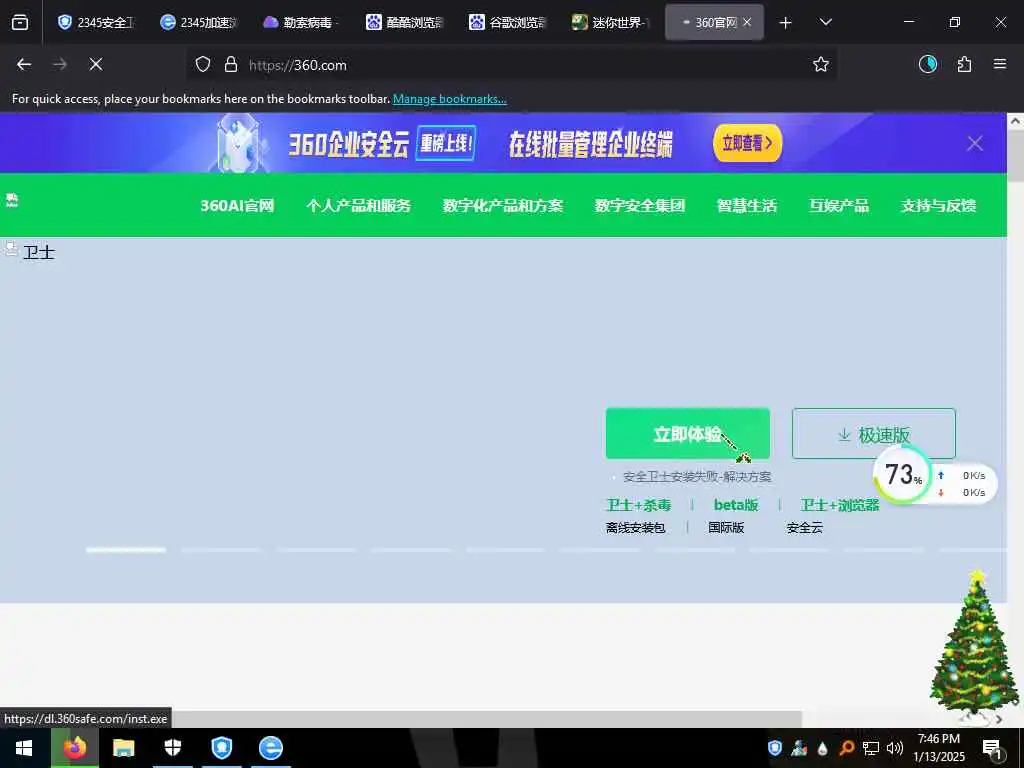The width and height of the screenshot is (1024, 768).
Task: Click the broken image icon beside 卫士
Action: 11,248
